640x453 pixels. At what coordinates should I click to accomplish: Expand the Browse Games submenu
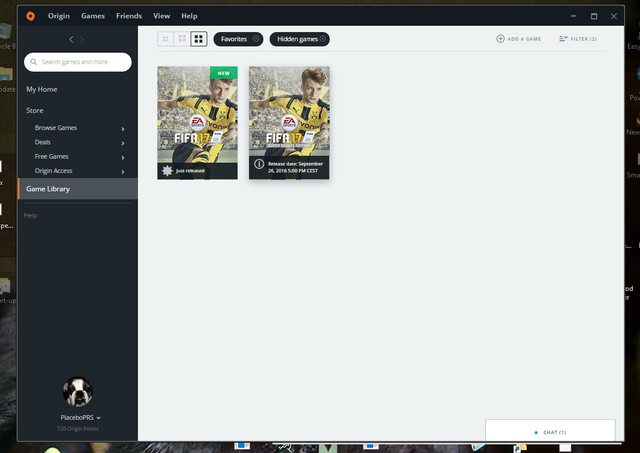coord(123,128)
